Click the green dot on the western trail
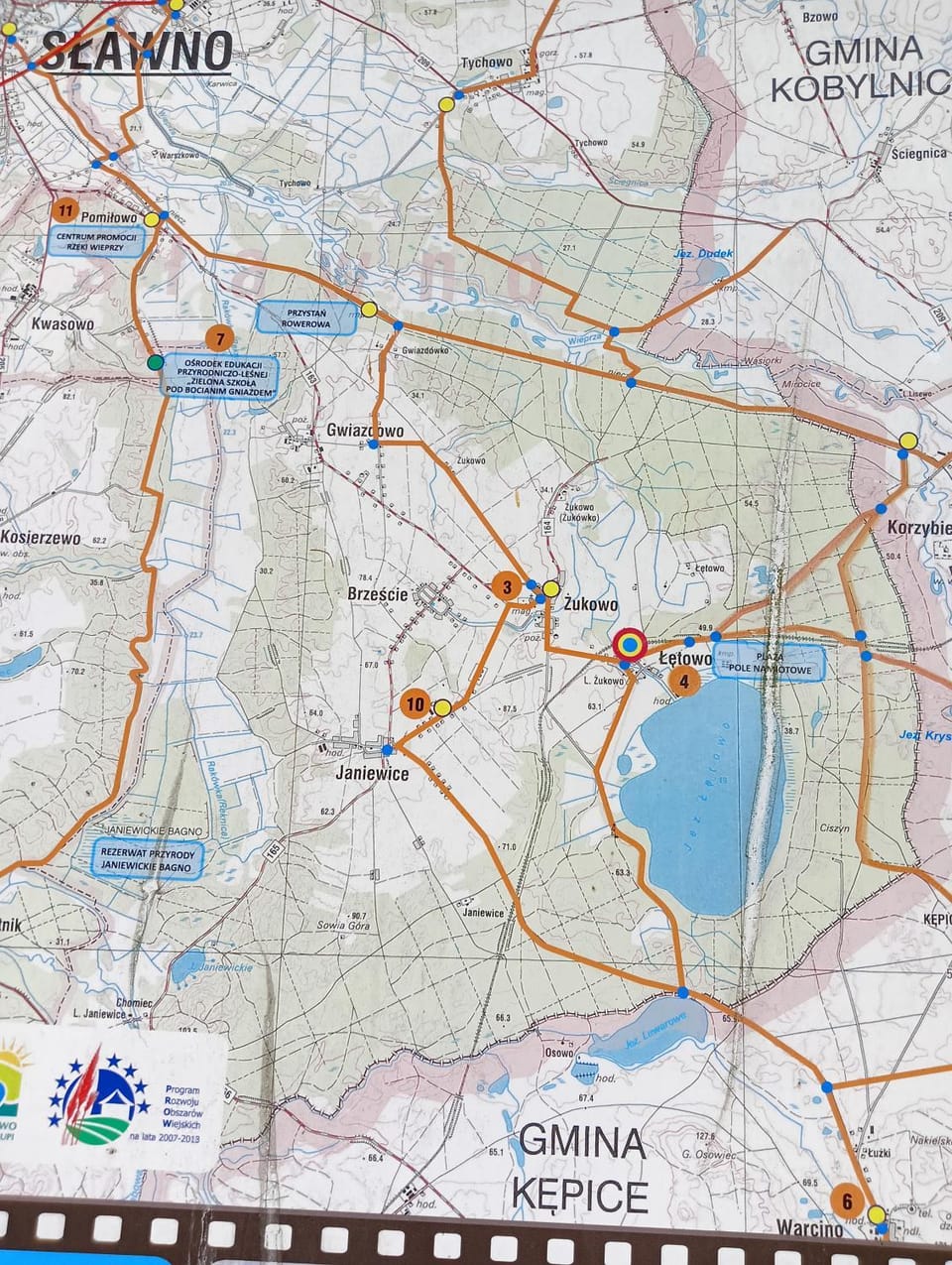Image resolution: width=952 pixels, height=1265 pixels. coord(155,363)
